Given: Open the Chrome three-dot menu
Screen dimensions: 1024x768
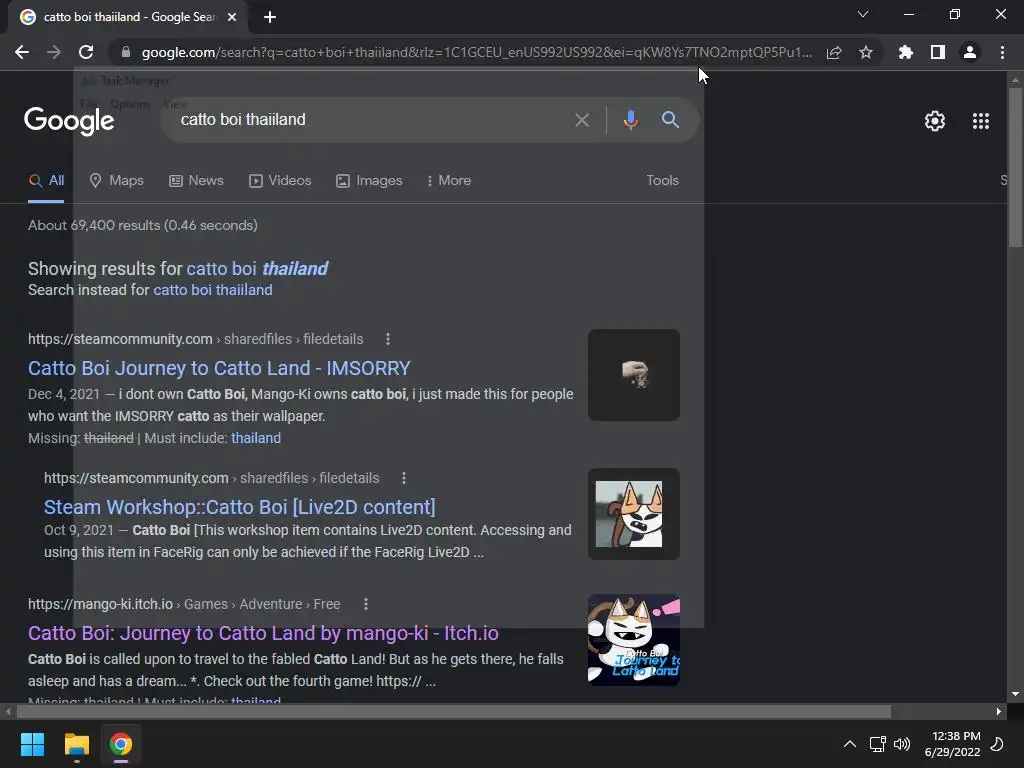Looking at the screenshot, I should click(1002, 52).
